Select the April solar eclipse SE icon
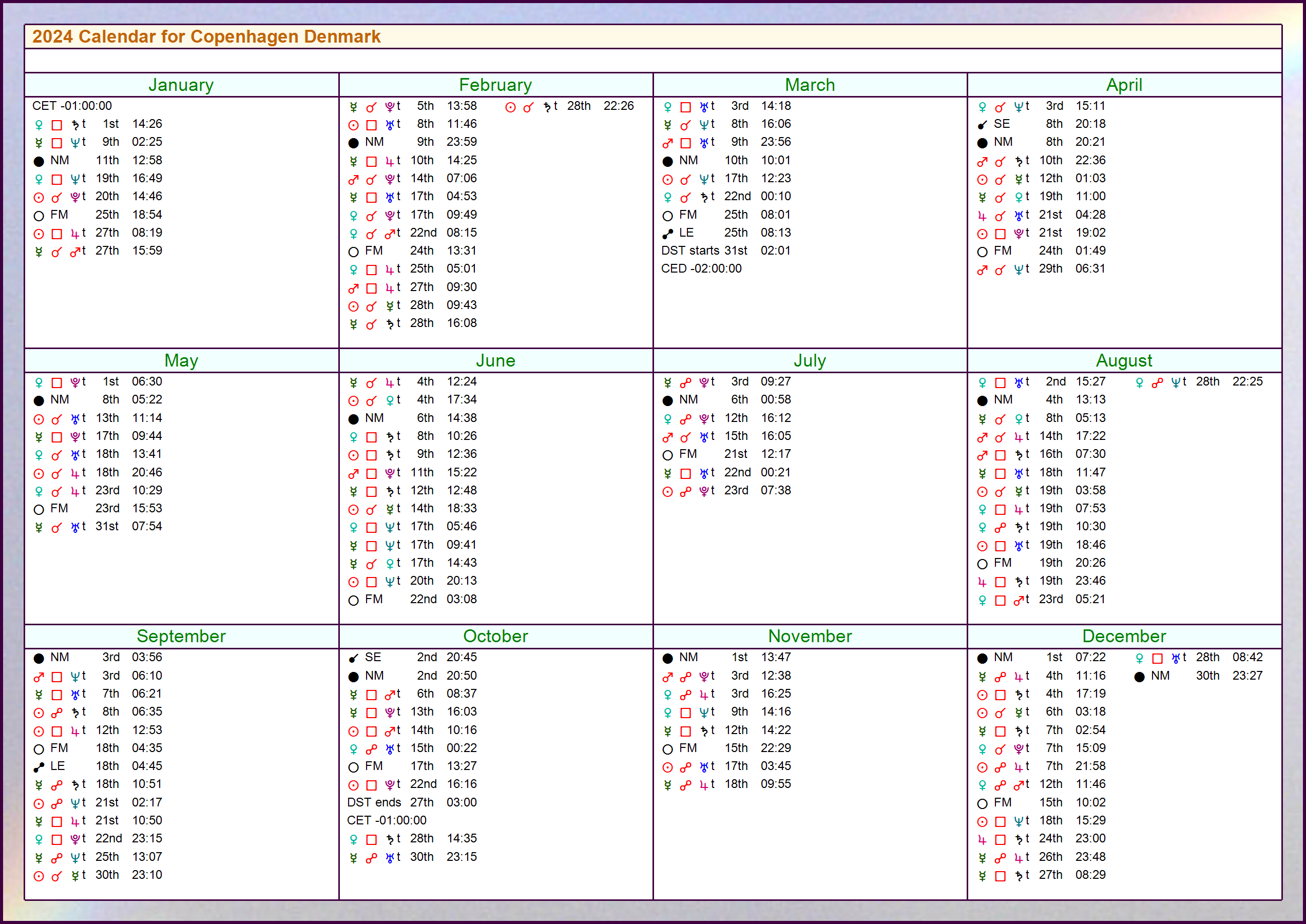This screenshot has height=924, width=1306. click(982, 125)
